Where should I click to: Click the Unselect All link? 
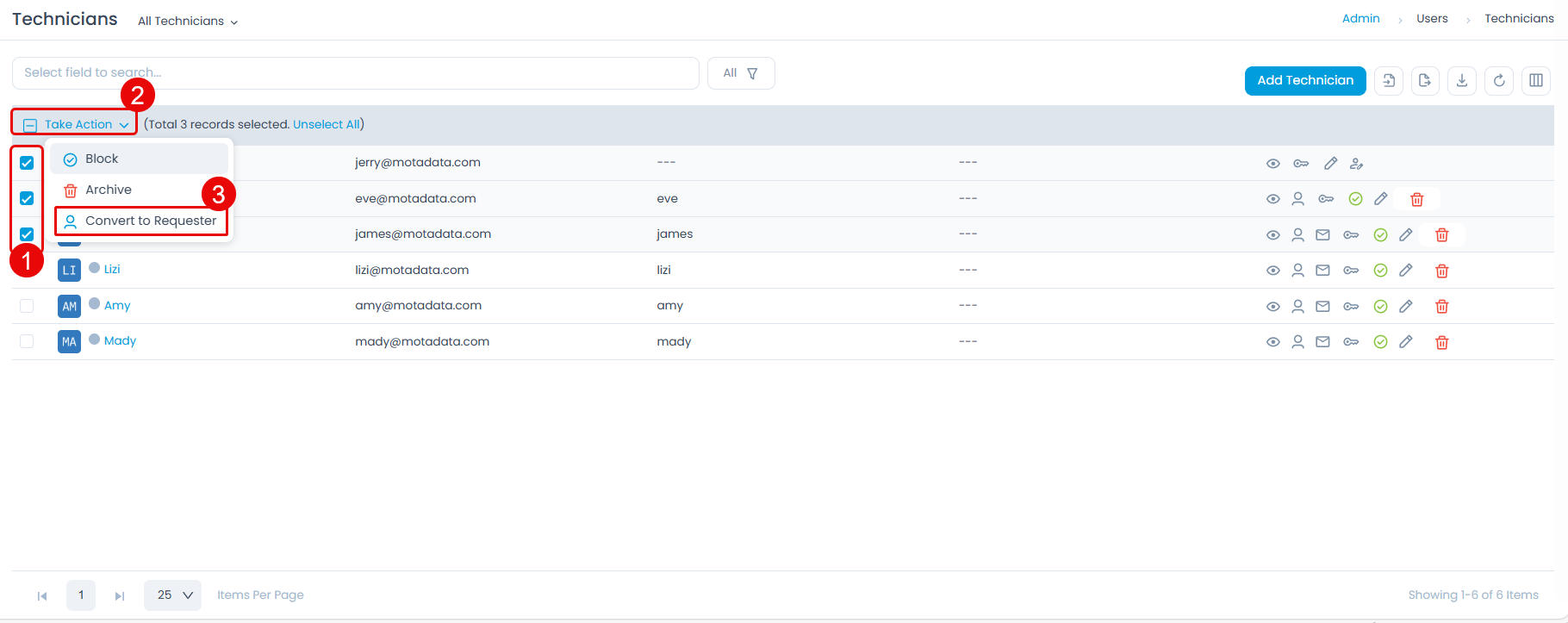(x=326, y=124)
